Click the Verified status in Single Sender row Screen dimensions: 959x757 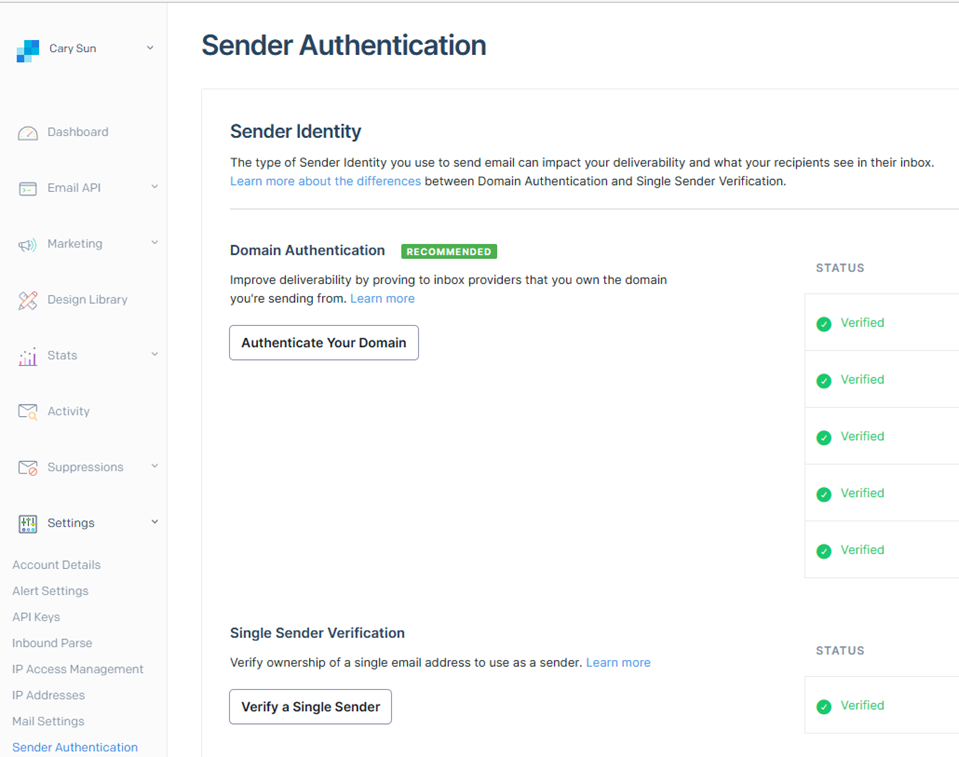click(x=861, y=706)
